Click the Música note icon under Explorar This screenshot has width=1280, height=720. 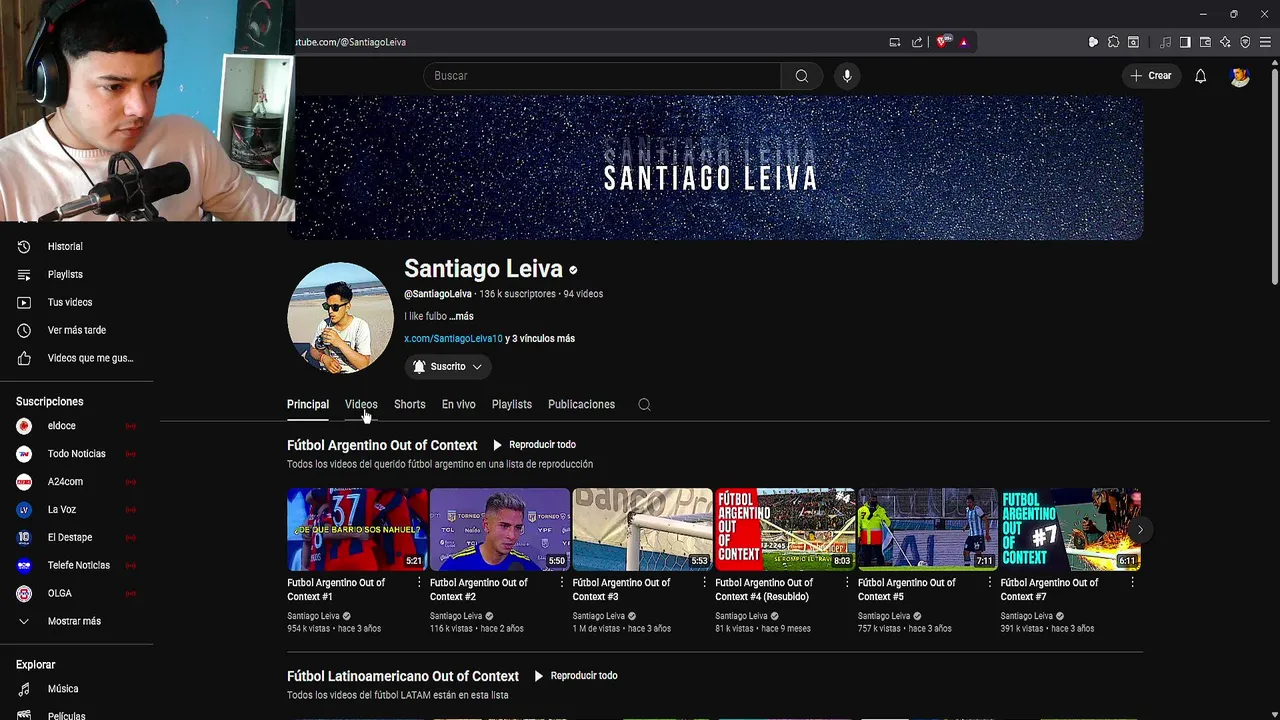[x=24, y=689]
